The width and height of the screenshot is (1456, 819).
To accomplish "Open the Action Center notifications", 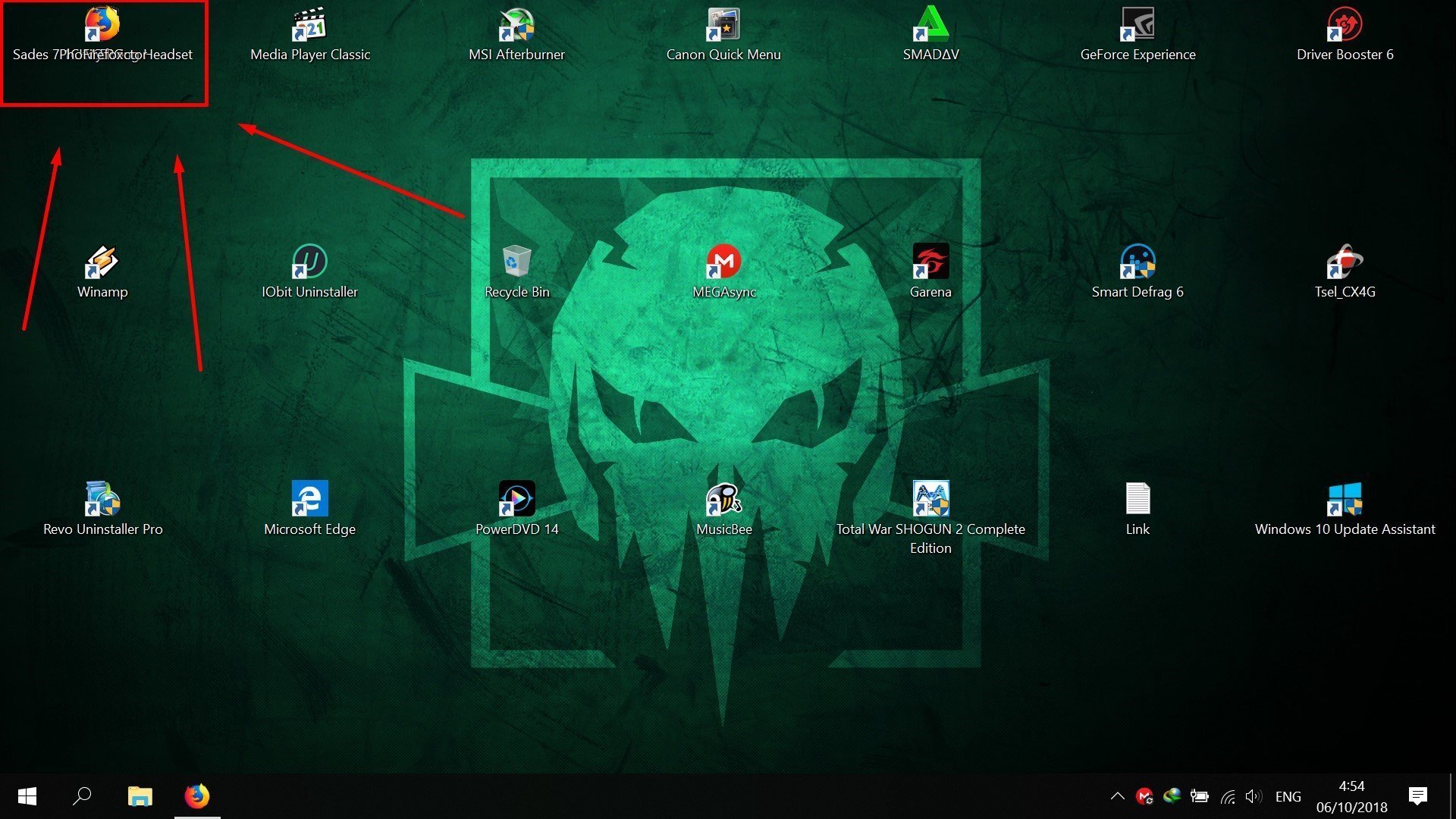I will 1418,796.
